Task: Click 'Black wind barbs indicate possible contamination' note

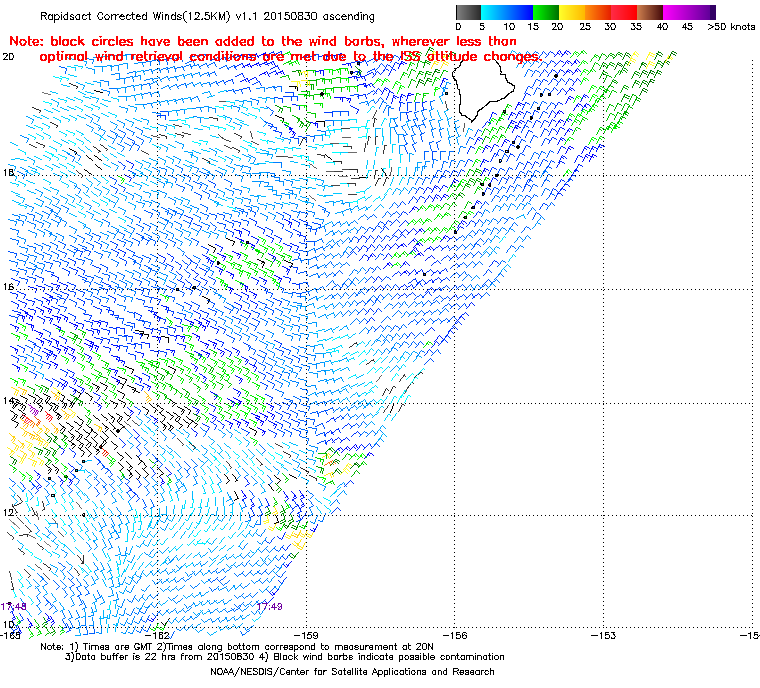Action: 389,657
